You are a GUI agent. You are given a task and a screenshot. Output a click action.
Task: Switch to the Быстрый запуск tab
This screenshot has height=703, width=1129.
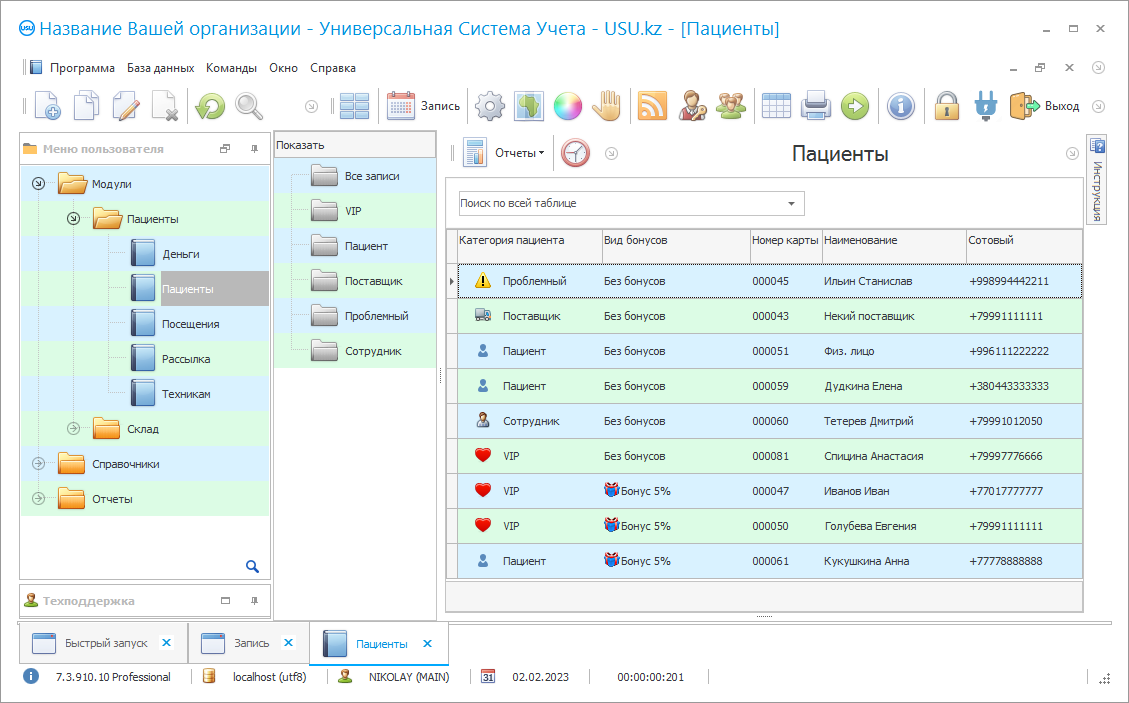(105, 644)
